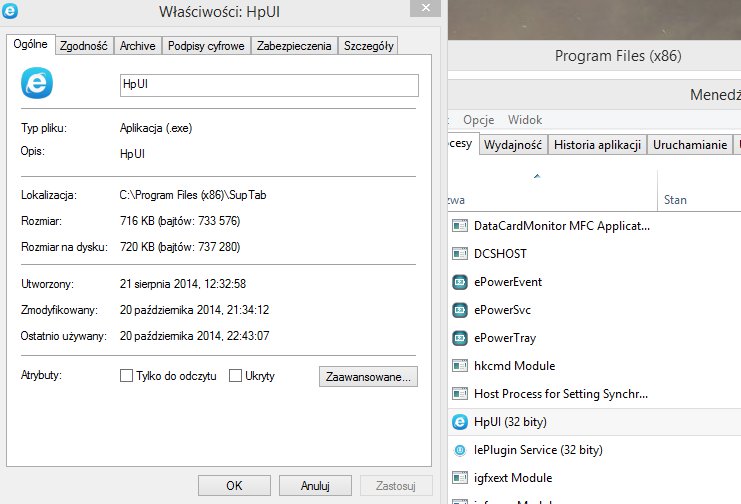Click the igfxext Module process icon

click(x=460, y=478)
